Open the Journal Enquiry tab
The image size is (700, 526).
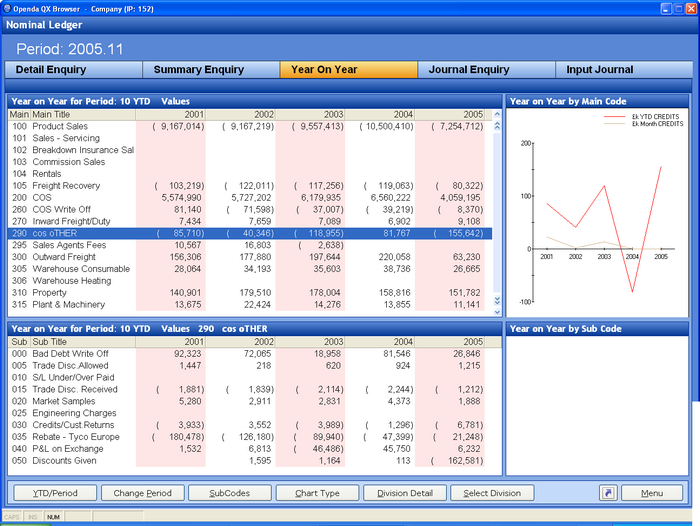click(486, 70)
